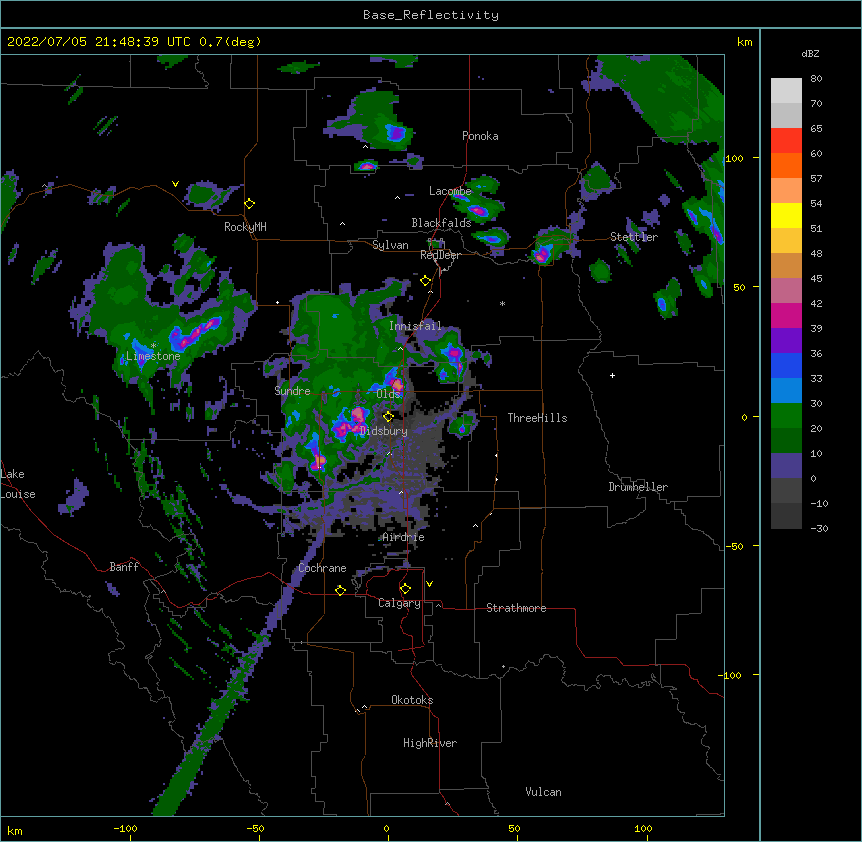Click the purple 10 dBZ legend swatch
This screenshot has width=862, height=842.
[x=786, y=466]
